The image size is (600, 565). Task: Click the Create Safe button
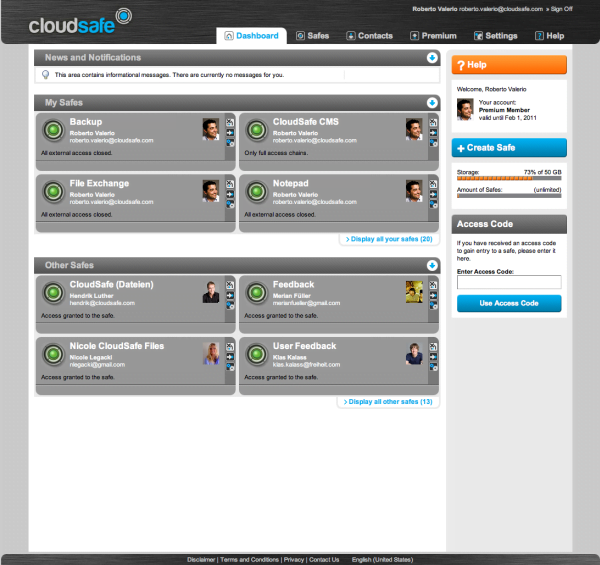point(509,148)
